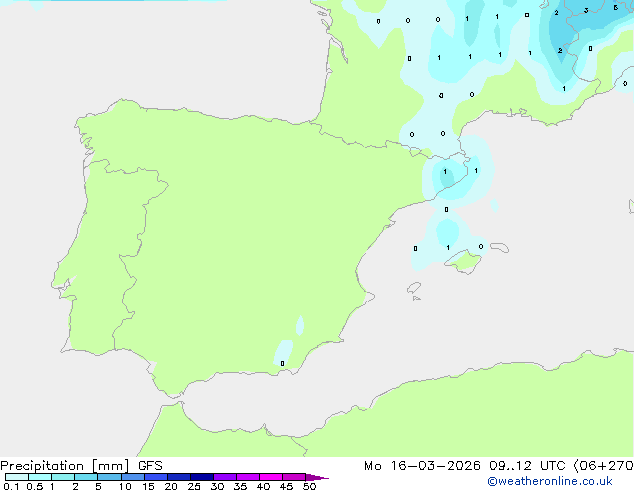
Task: Pick the 35–40 mm legend swatch
Action: (247, 477)
